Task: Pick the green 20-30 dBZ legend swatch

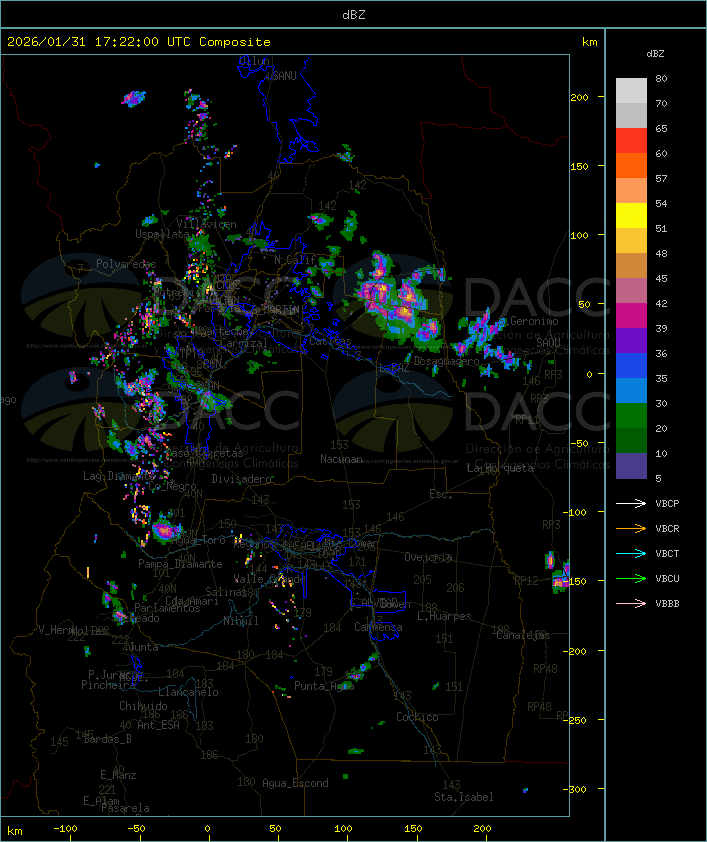Action: 631,416
